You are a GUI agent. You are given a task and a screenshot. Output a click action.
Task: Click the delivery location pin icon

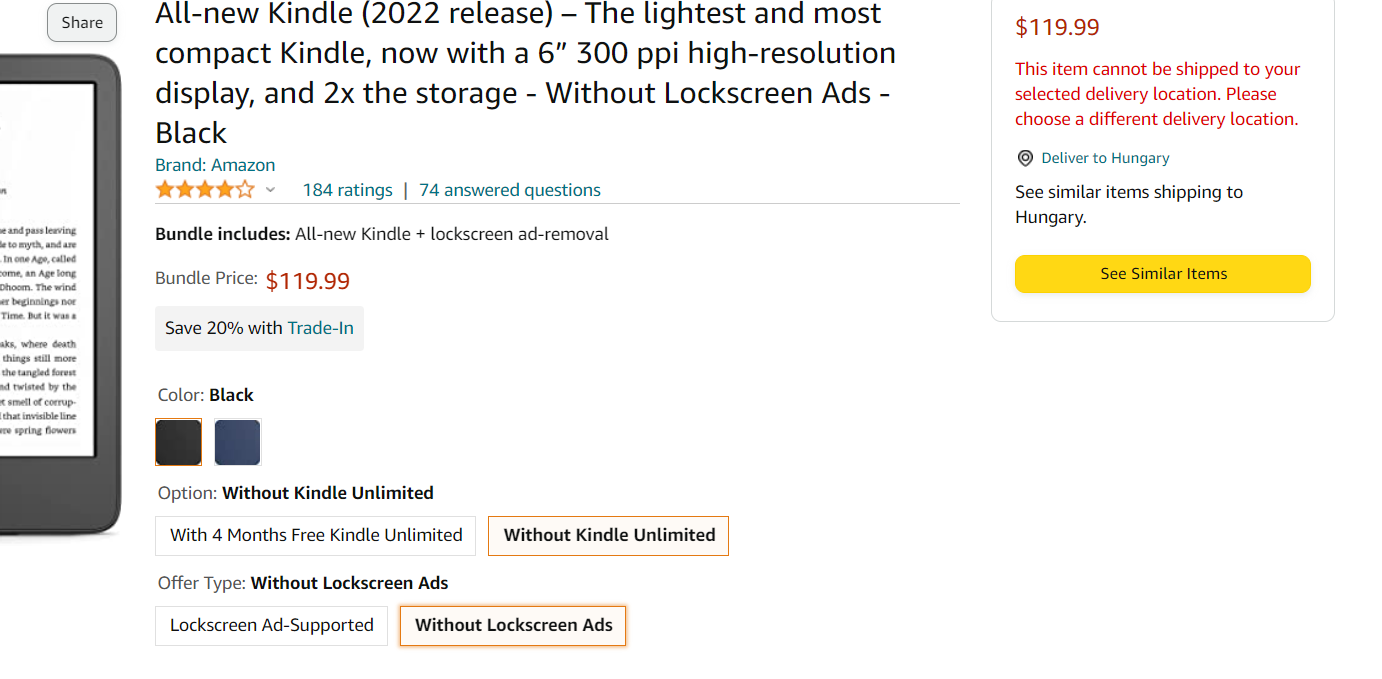[1025, 158]
